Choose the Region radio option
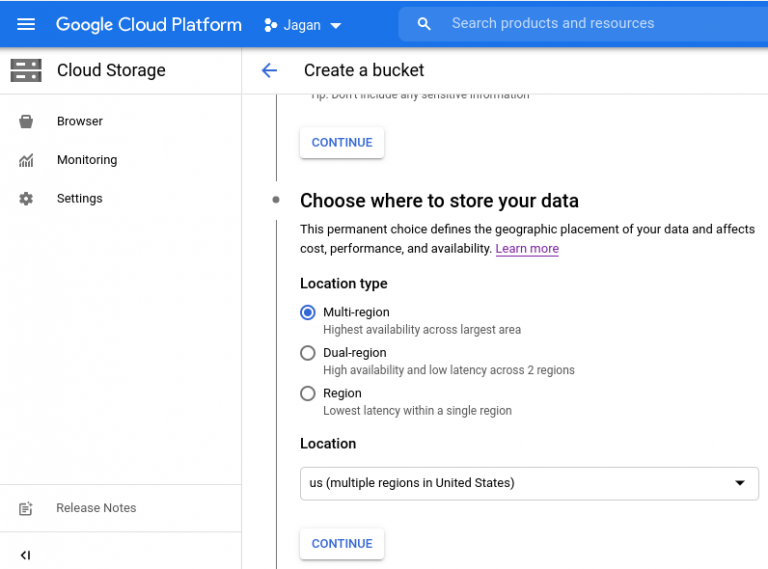 pyautogui.click(x=308, y=394)
